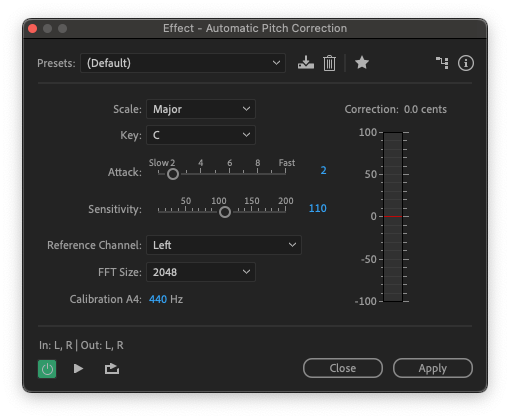The width and height of the screenshot is (510, 419).
Task: Open channel map editor icon
Action: pos(442,63)
